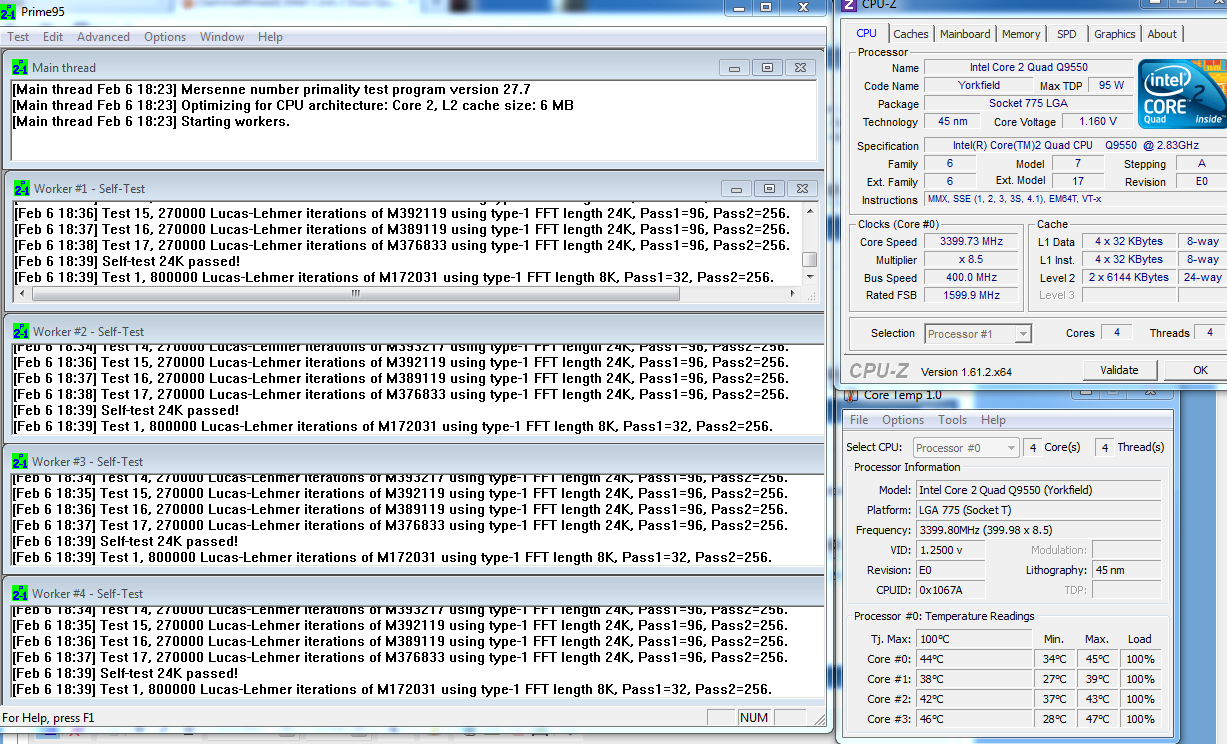
Task: Click Core #0 temperature reading 44°C
Action: (974, 659)
